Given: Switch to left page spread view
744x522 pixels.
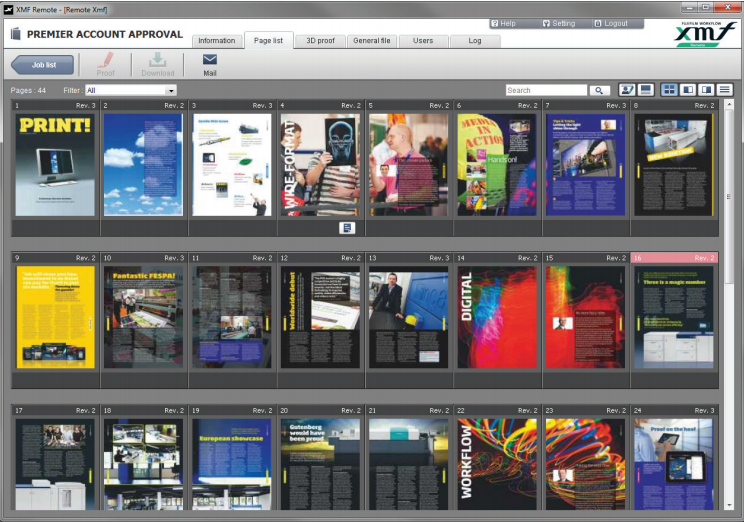Looking at the screenshot, I should coord(688,90).
